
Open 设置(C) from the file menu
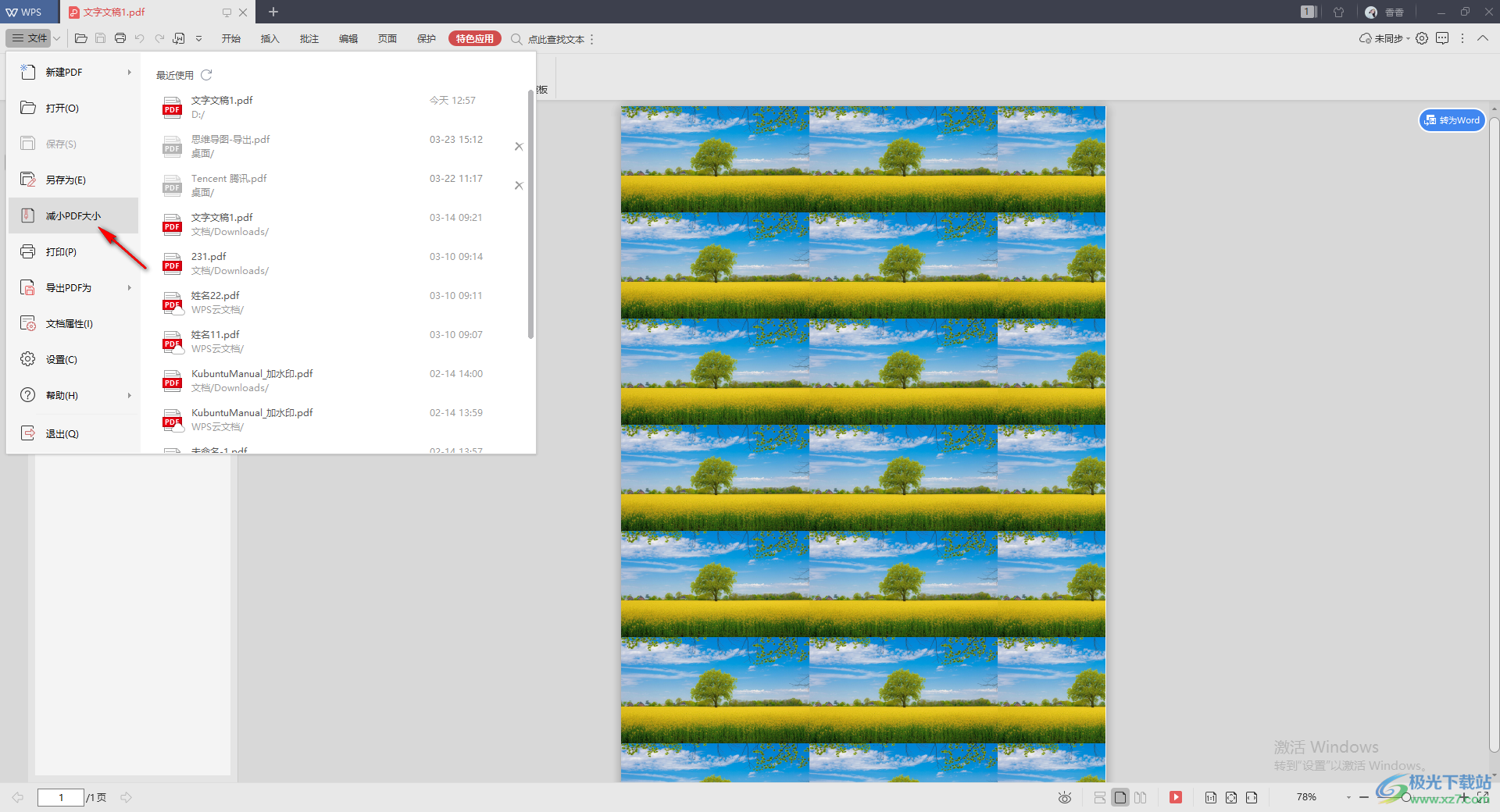73,359
